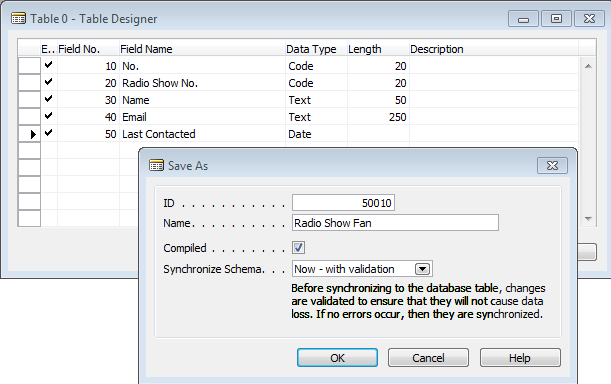Click the Code data type of field No.

coord(316,66)
